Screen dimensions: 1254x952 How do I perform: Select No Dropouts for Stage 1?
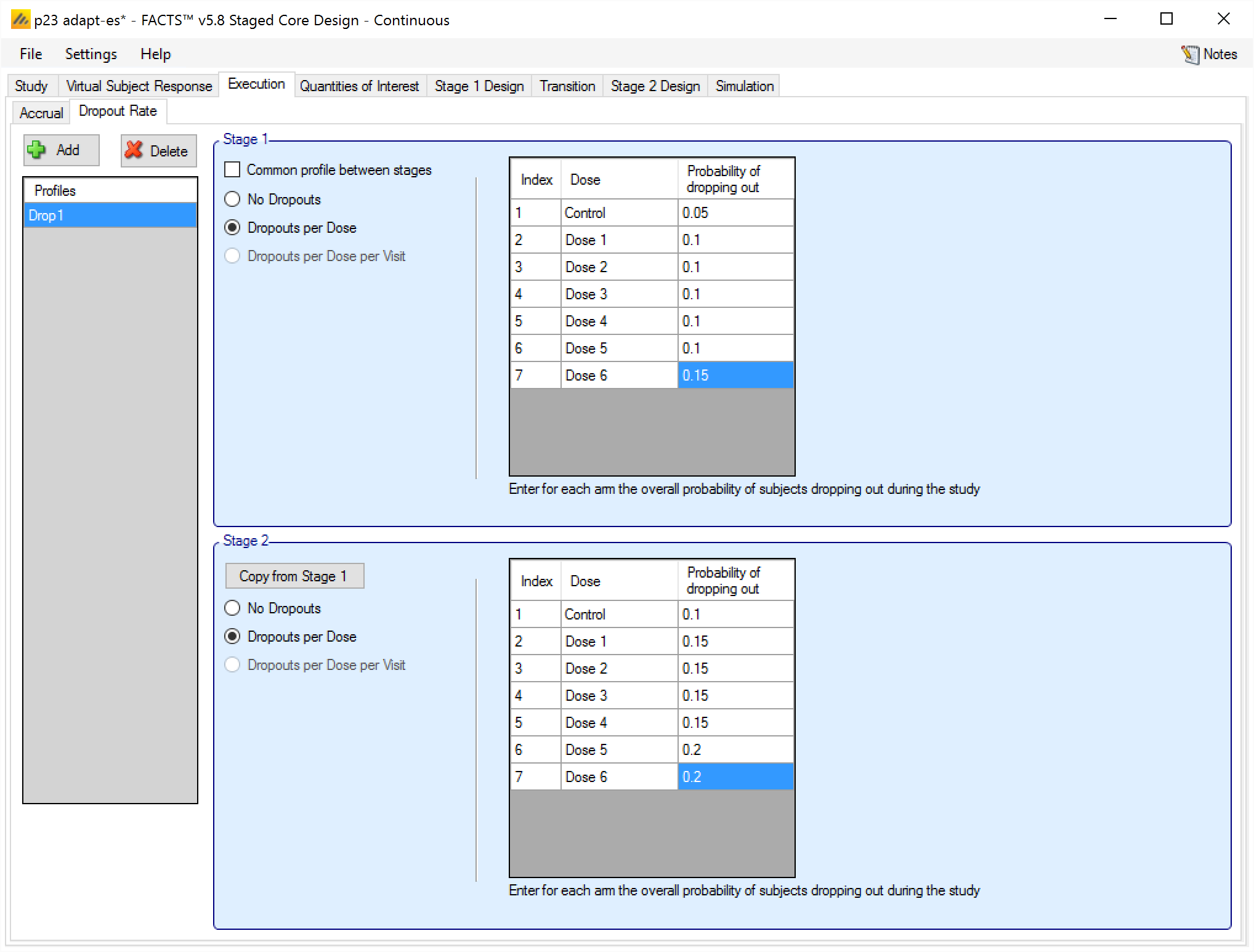click(x=232, y=199)
